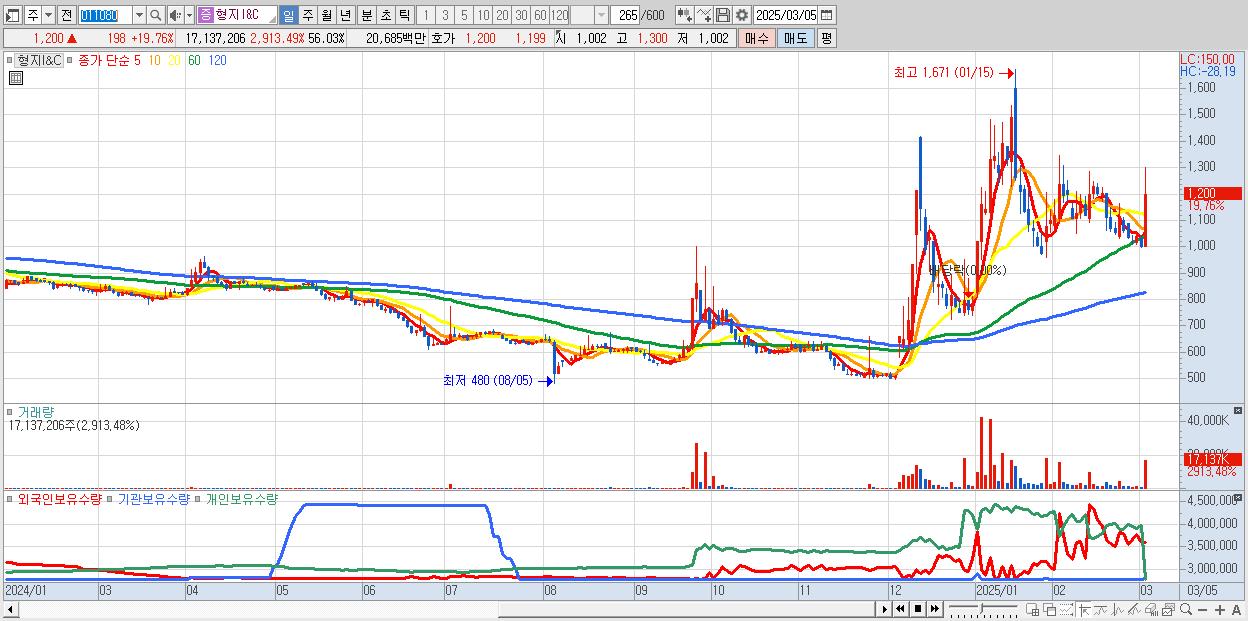This screenshot has height=621, width=1248.
Task: Click the replay speed slider handle
Action: click(982, 608)
